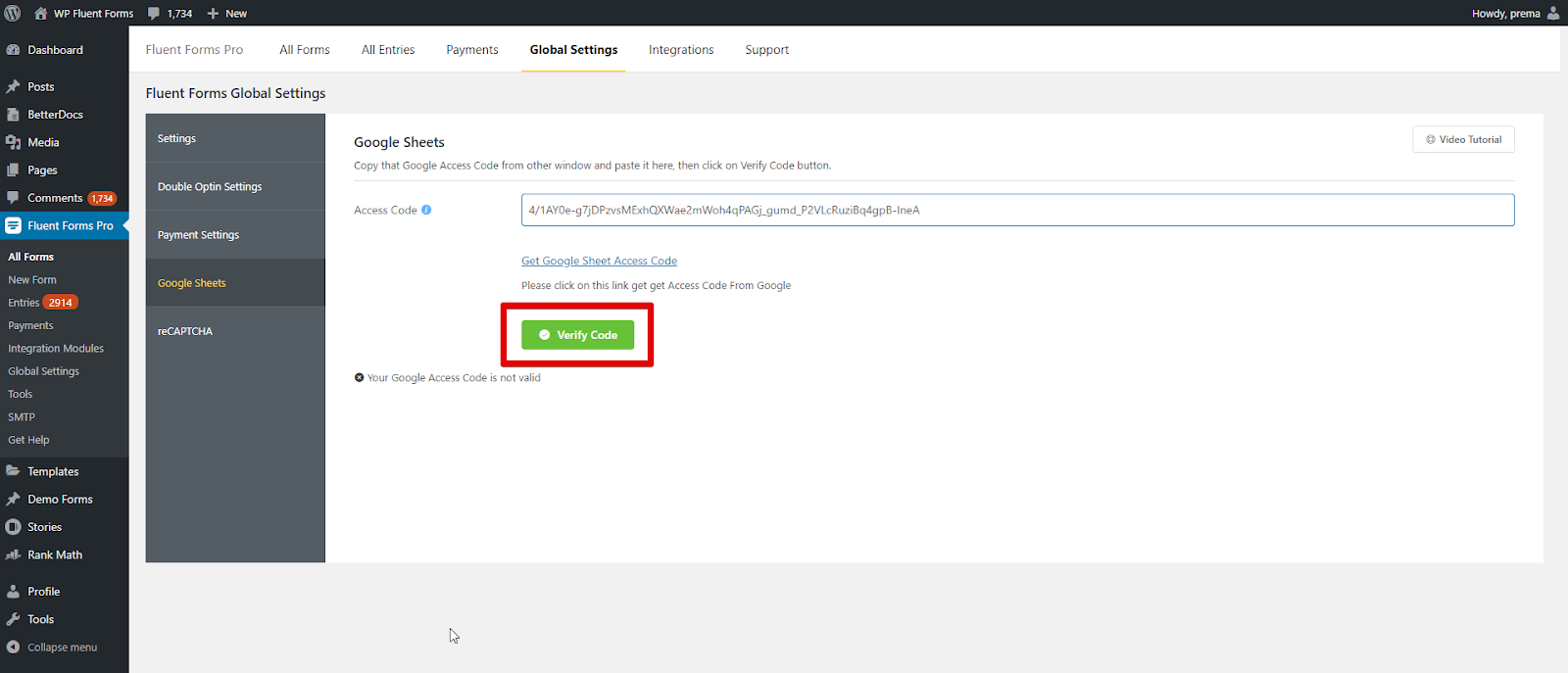Image resolution: width=1568 pixels, height=673 pixels.
Task: Click the Comments icon in sidebar
Action: tap(13, 197)
